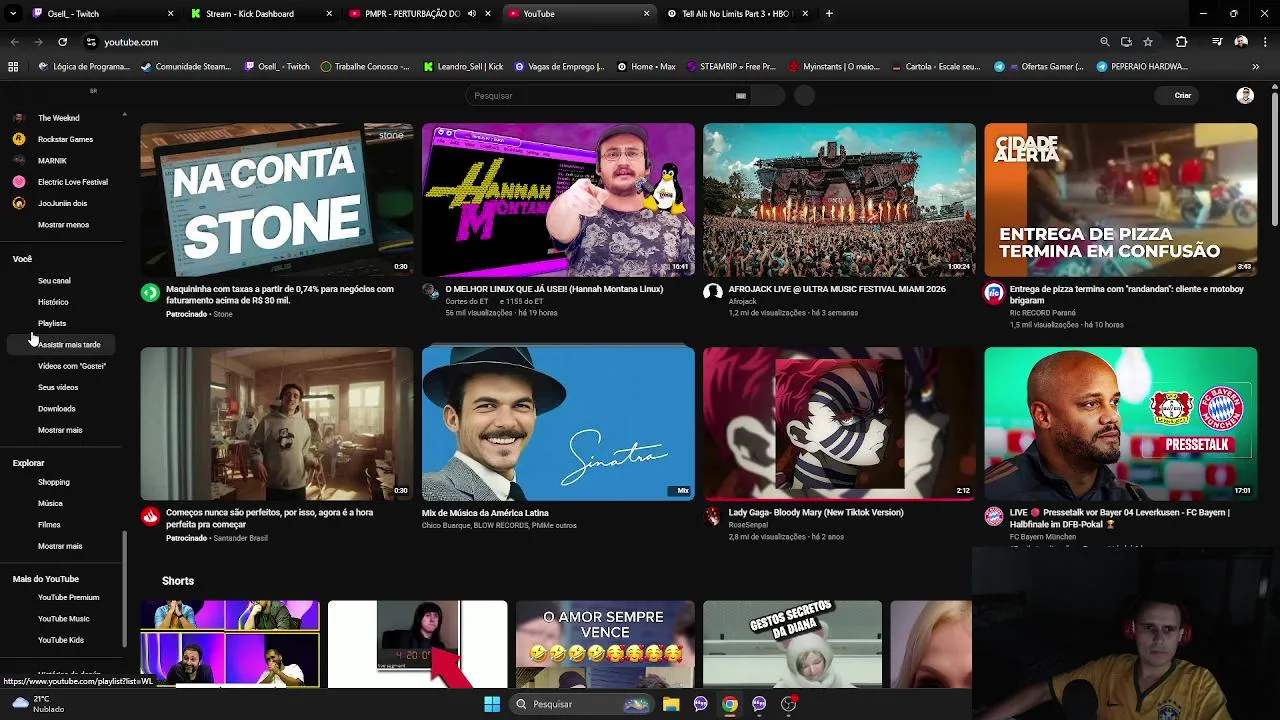Screen dimensions: 1280x720
Task: Open Google Chrome from the taskbar
Action: click(x=730, y=704)
